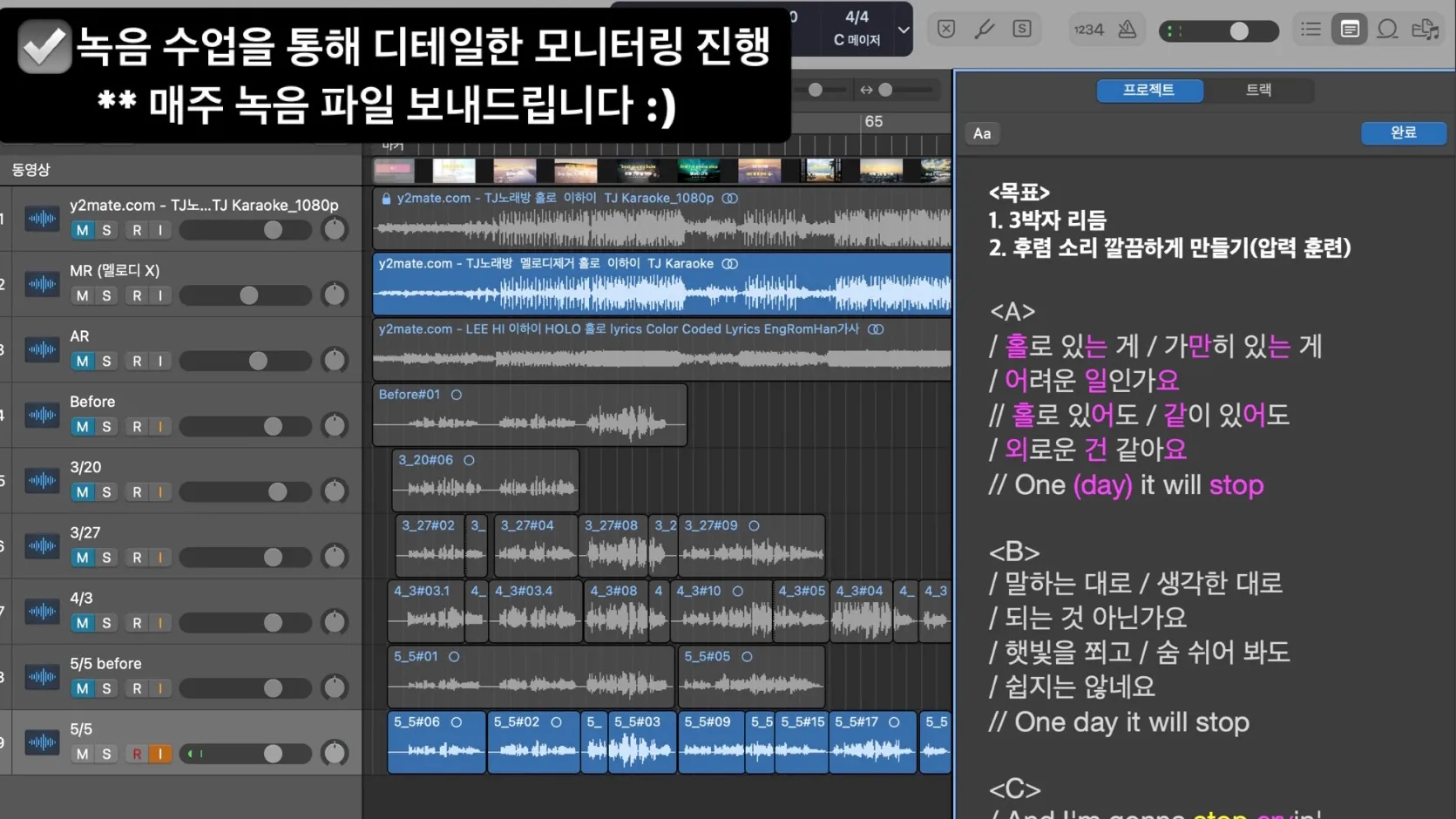Click the waveform icon on the MR track header
This screenshot has height=819, width=1456.
[x=41, y=284]
